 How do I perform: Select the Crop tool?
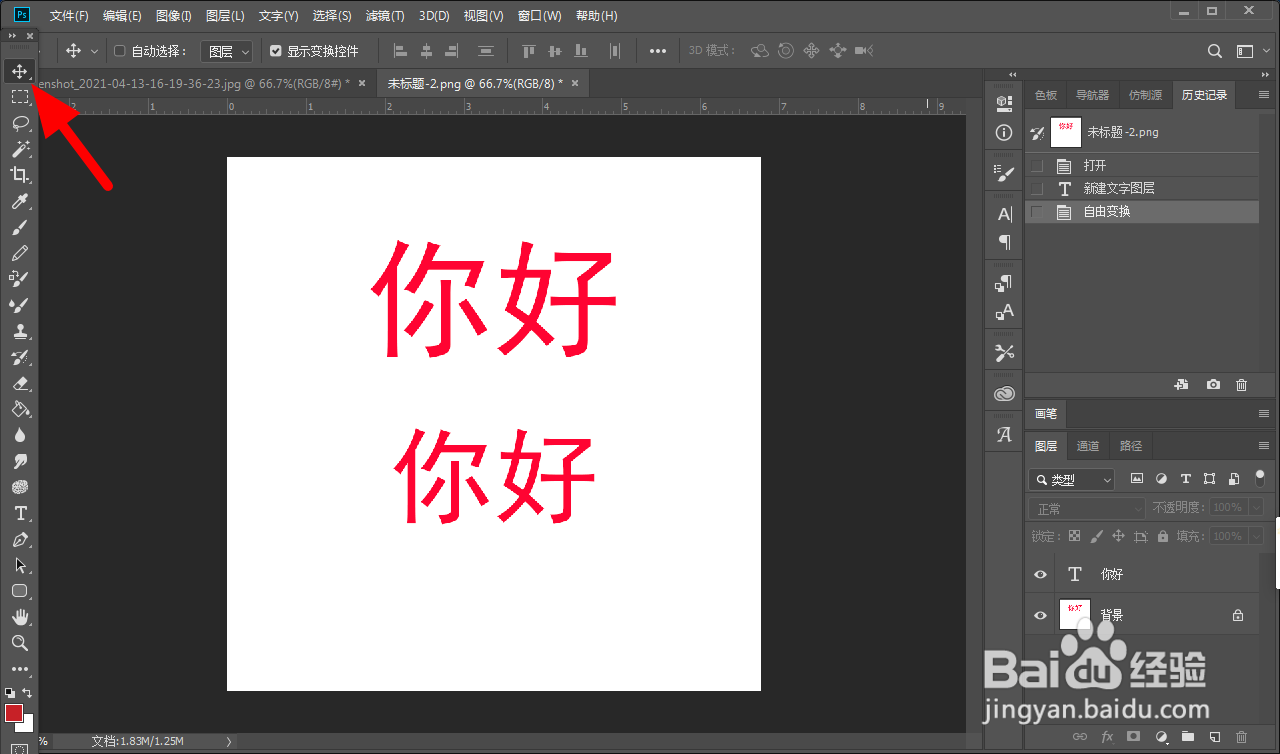coord(20,174)
